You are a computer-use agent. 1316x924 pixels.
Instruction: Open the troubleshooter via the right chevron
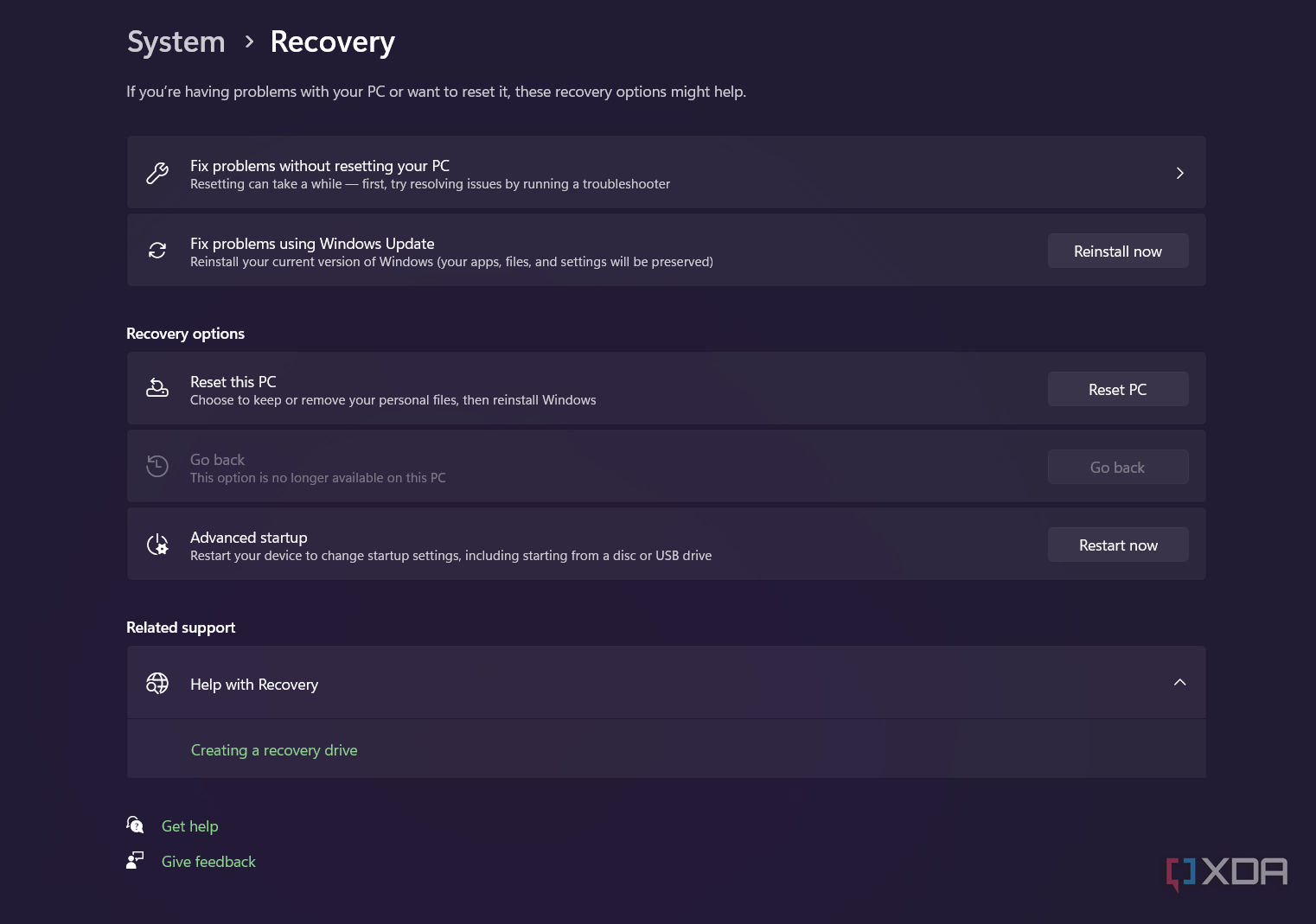point(1179,173)
